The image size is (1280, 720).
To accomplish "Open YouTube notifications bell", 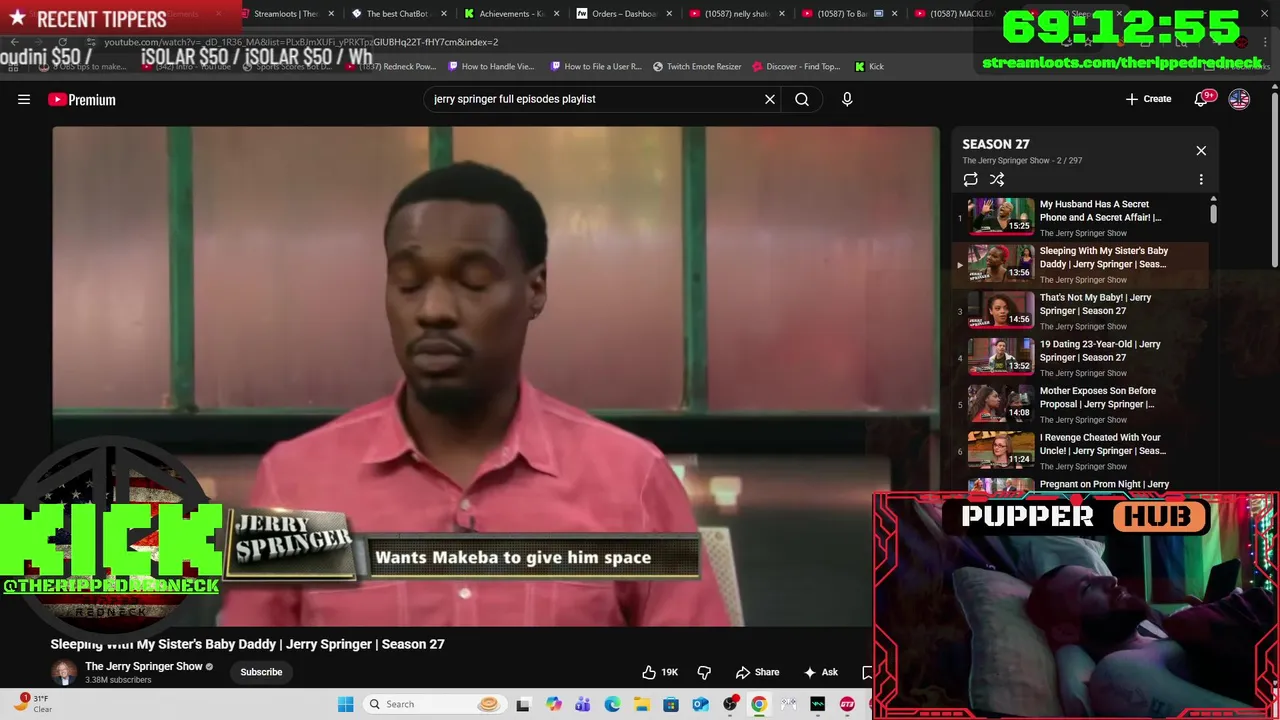I will pos(1203,99).
